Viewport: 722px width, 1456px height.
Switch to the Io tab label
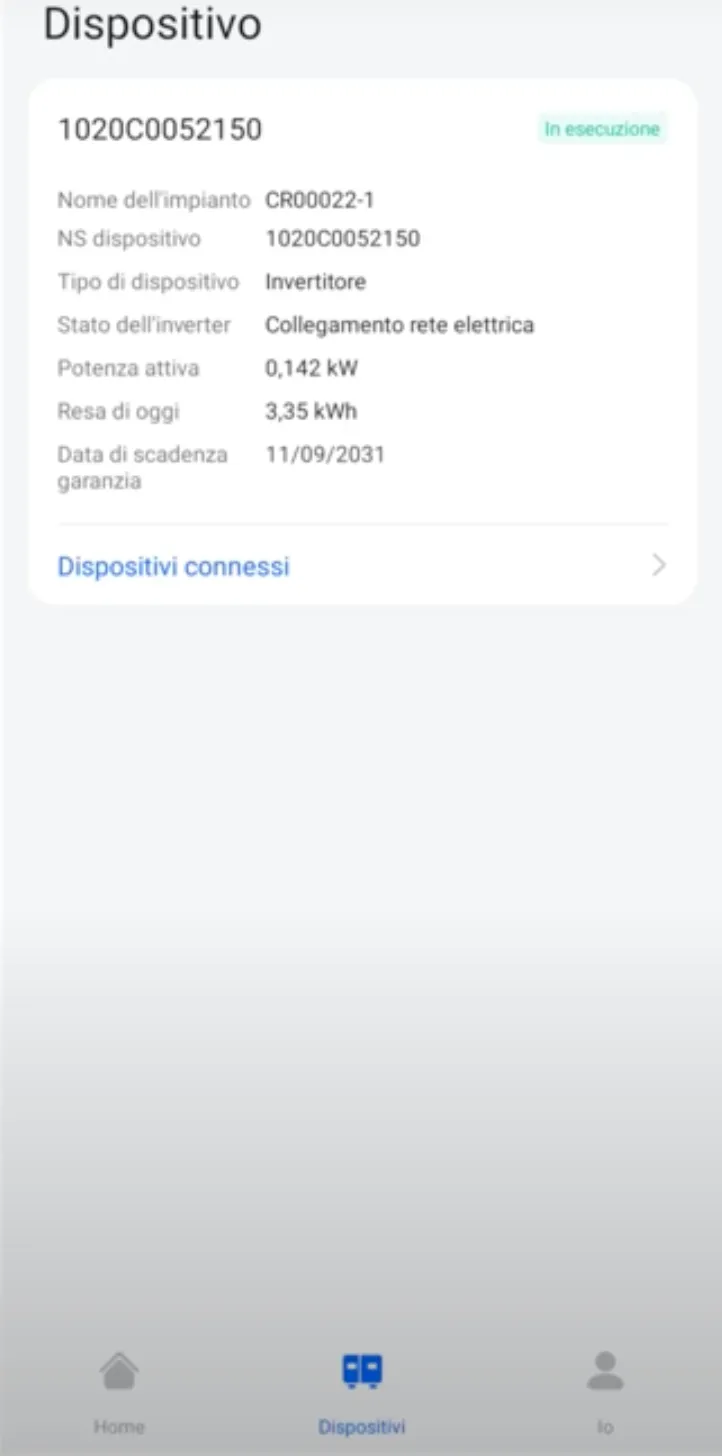(605, 1426)
